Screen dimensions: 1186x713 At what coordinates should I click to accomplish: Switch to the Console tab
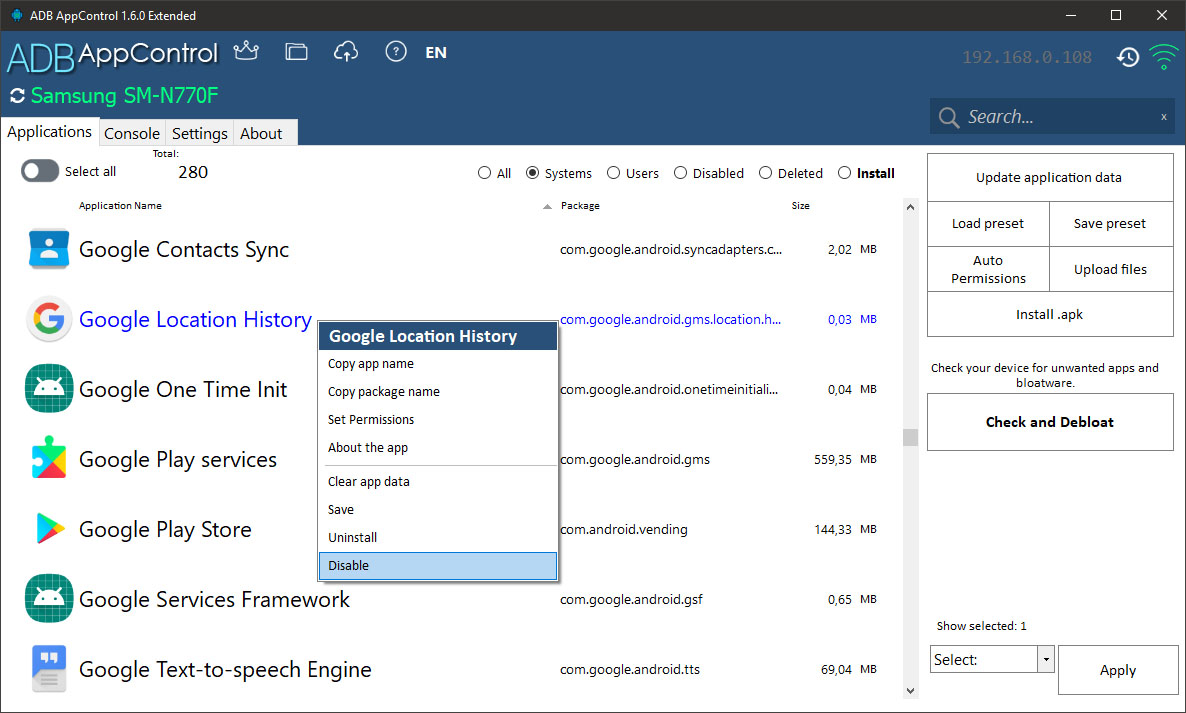(x=132, y=133)
